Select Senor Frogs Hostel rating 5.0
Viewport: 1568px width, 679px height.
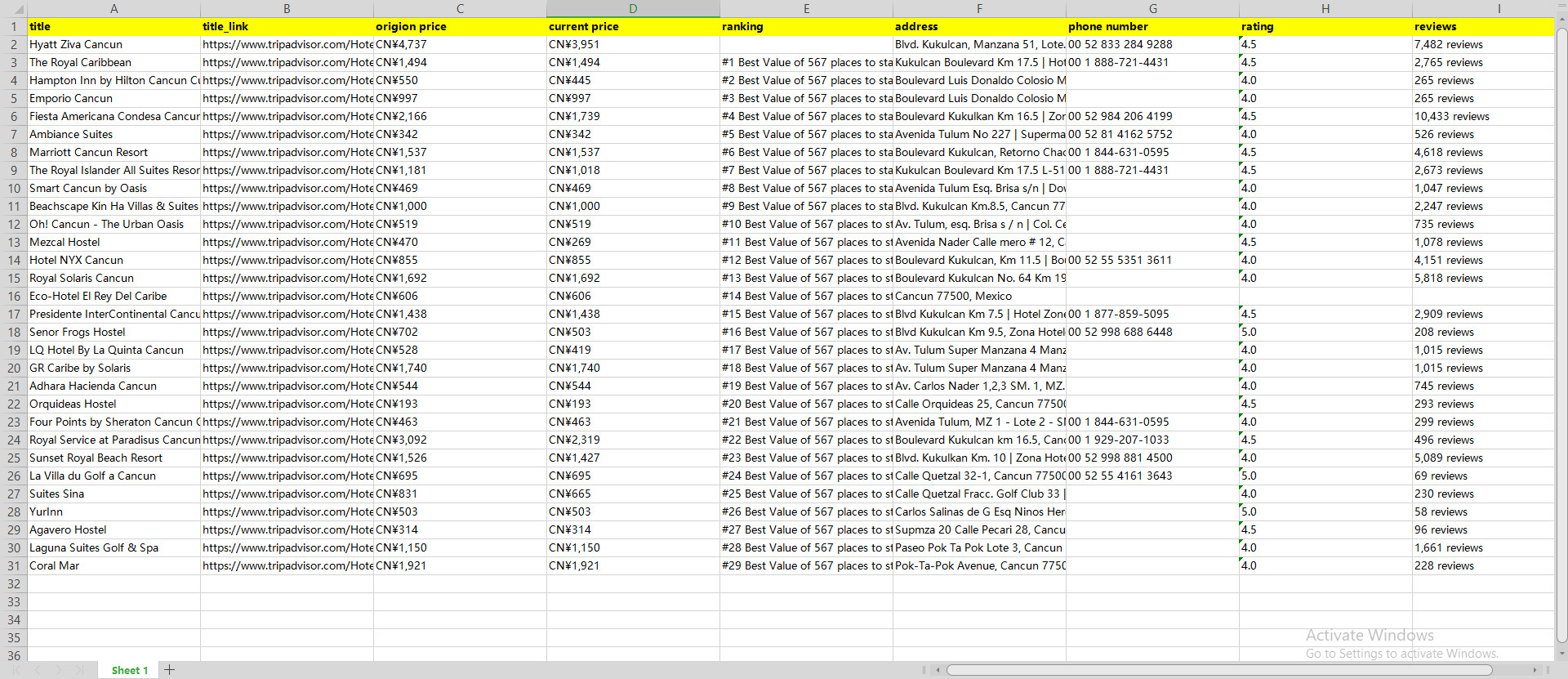1326,333
